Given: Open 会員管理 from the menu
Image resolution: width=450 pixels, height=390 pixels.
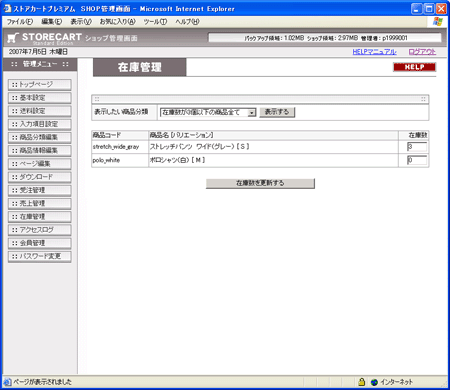Looking at the screenshot, I should coord(40,243).
